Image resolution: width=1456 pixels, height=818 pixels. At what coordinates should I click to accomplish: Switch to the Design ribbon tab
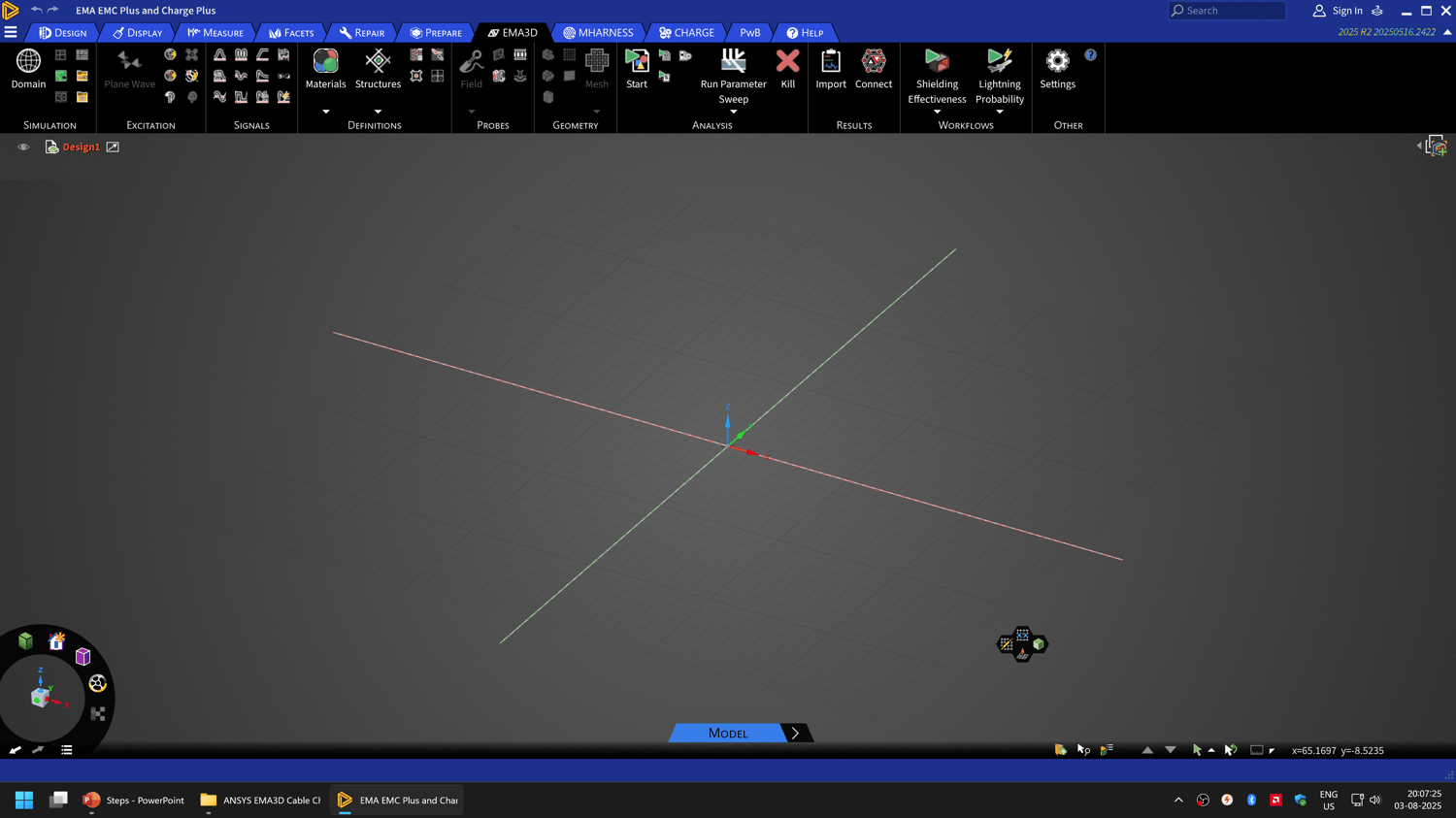[x=63, y=33]
